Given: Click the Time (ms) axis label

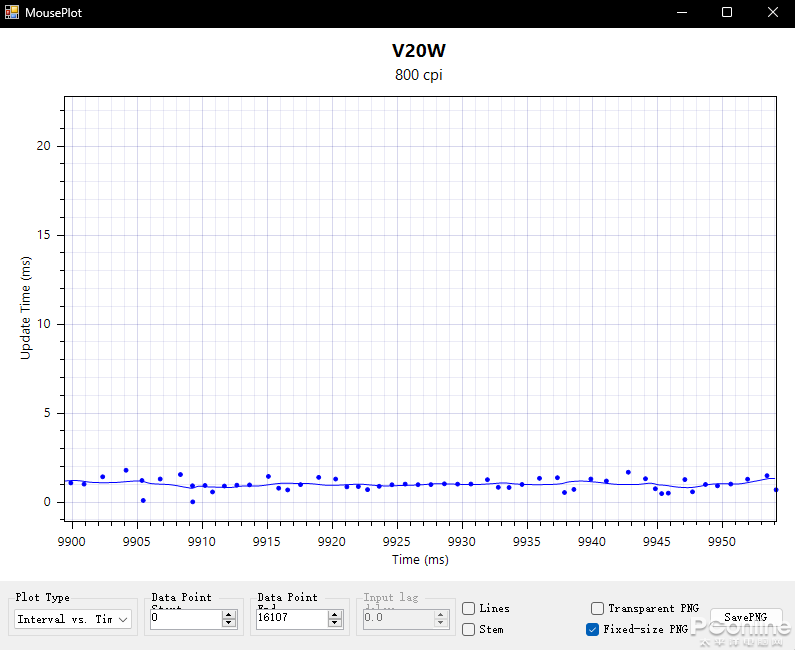Looking at the screenshot, I should click(x=420, y=560).
